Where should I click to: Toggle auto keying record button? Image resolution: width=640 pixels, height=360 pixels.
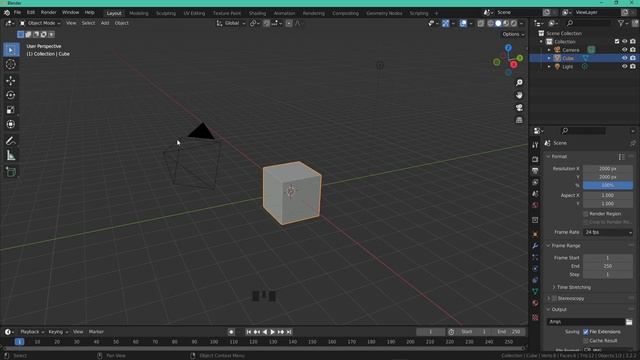click(231, 332)
